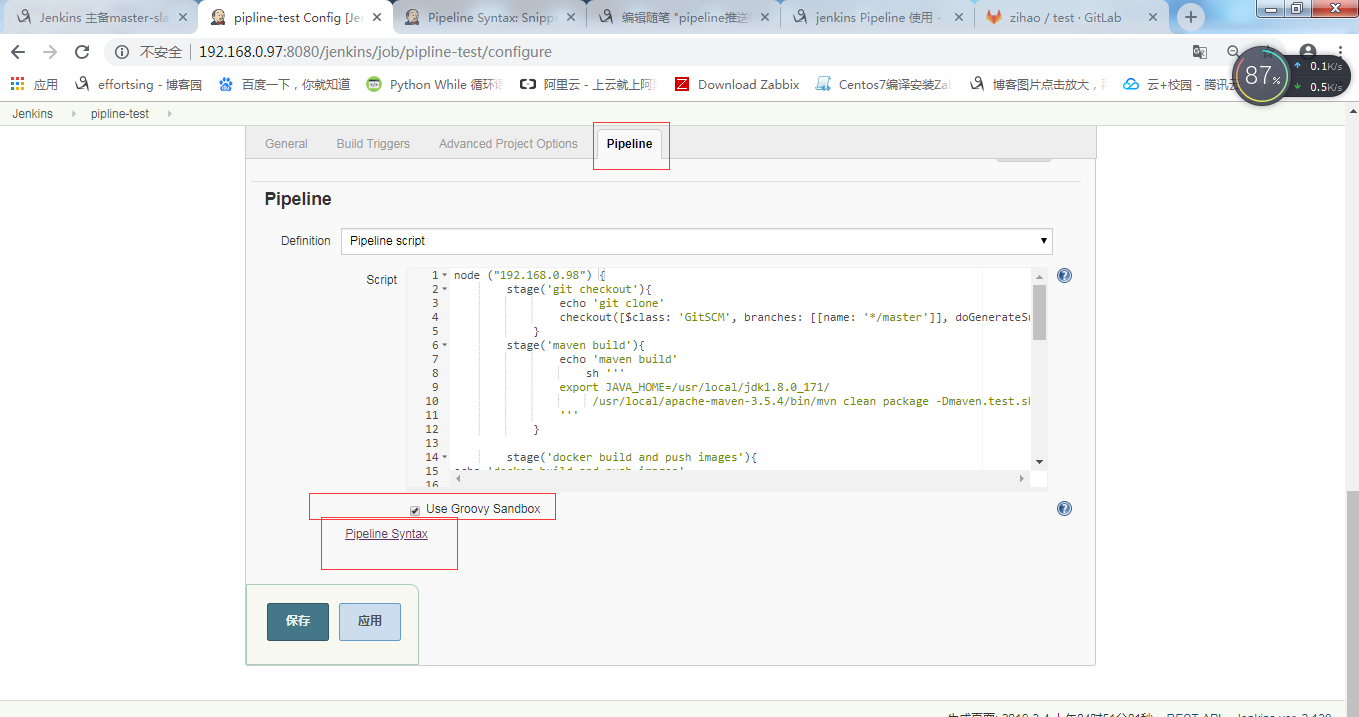Click the node ("192.168.0.98") script line
Screen dimensions: 1359x717
(x=529, y=275)
